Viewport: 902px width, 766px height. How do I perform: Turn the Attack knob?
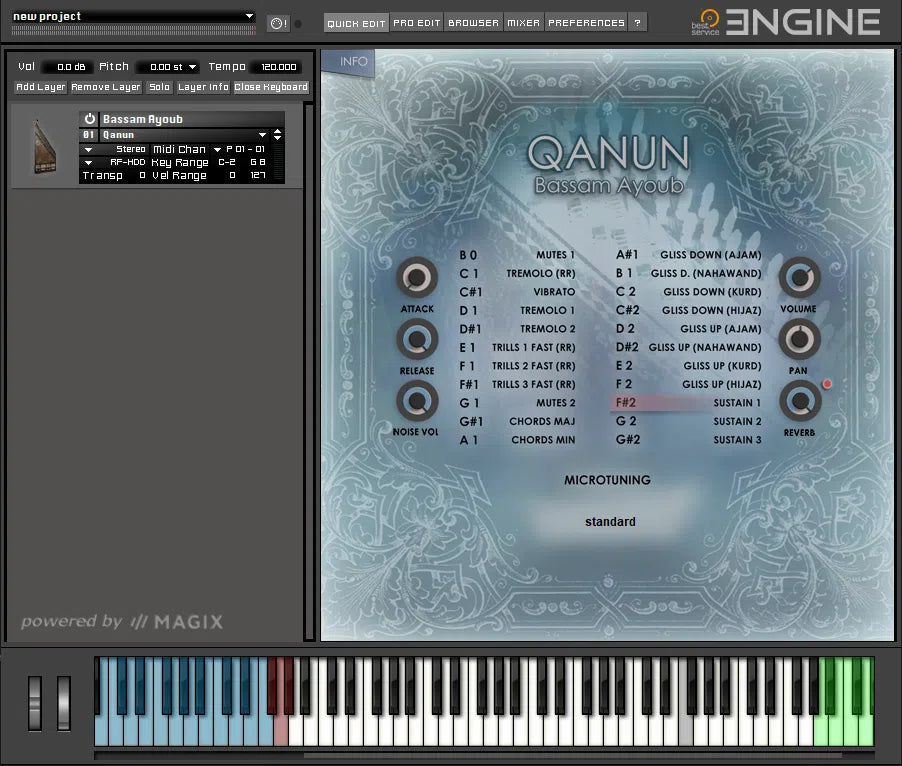pos(417,278)
